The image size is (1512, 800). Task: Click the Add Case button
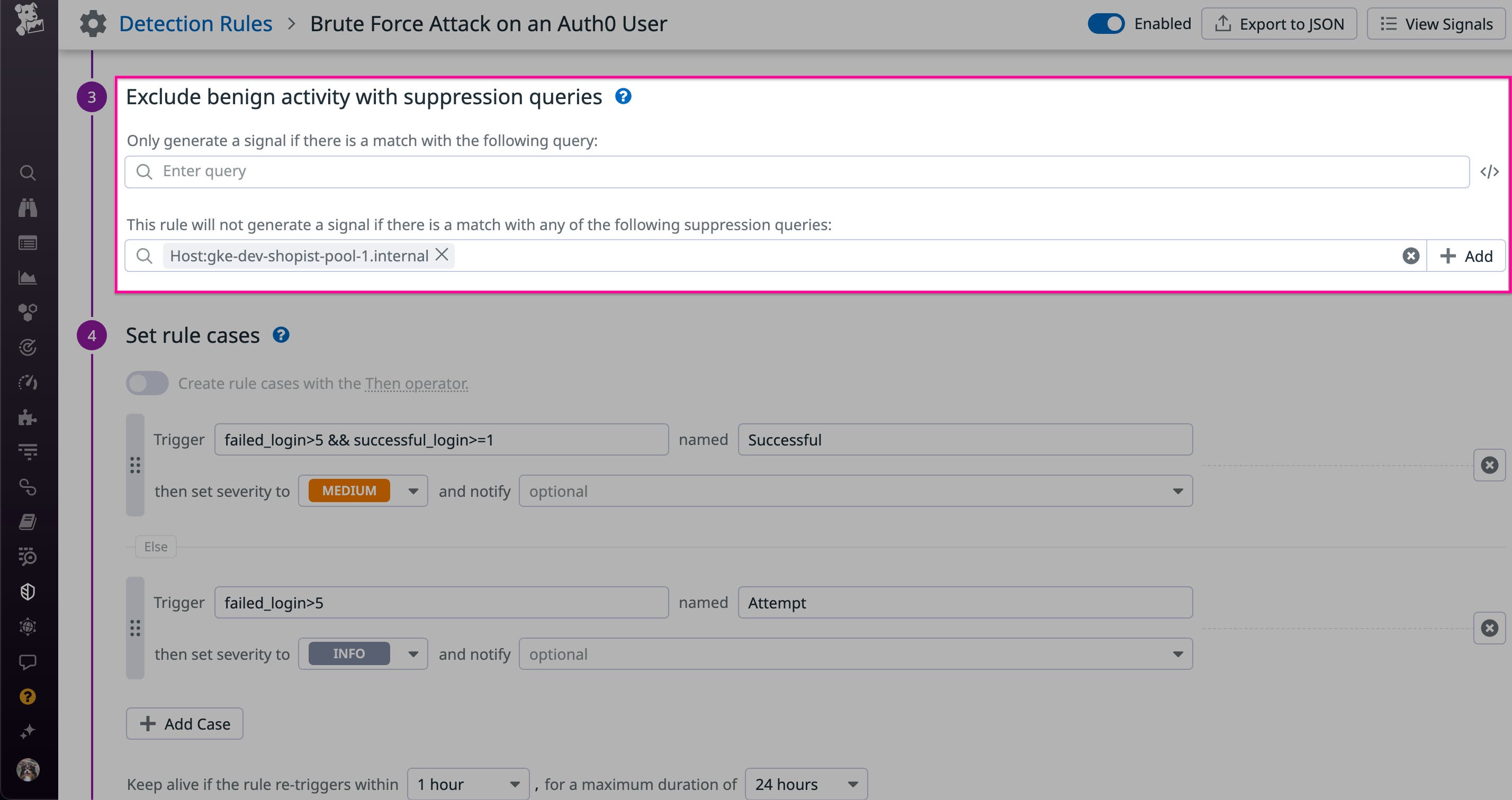tap(184, 723)
